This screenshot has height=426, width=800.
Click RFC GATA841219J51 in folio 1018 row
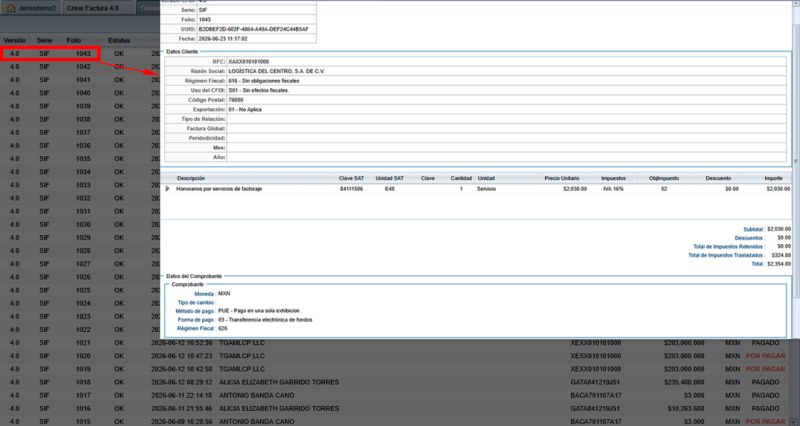click(595, 382)
